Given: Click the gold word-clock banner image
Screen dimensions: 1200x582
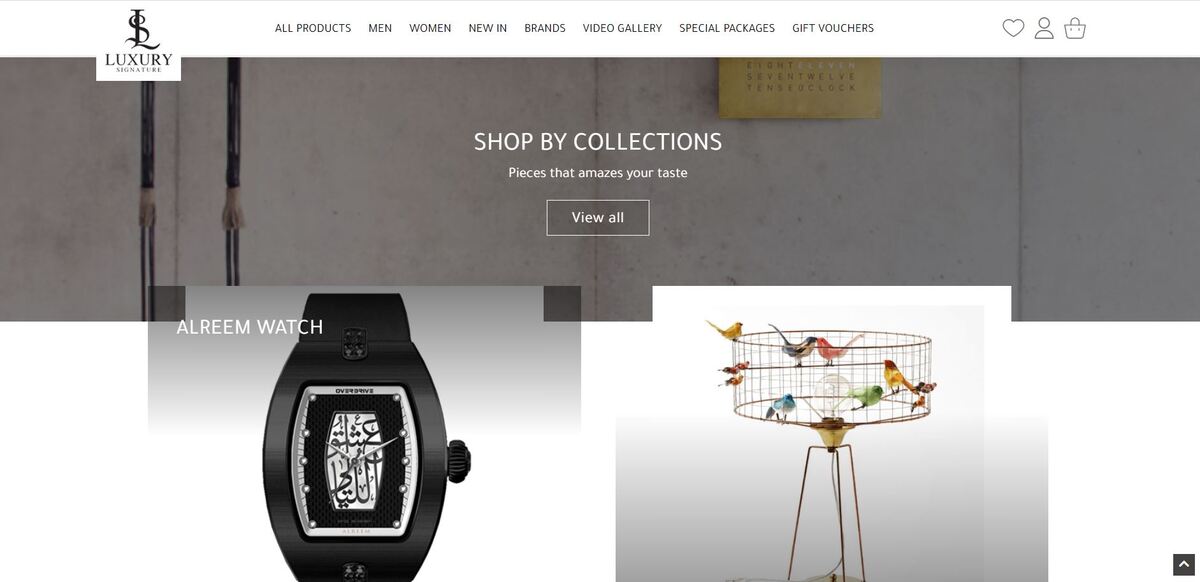Looking at the screenshot, I should pyautogui.click(x=800, y=87).
